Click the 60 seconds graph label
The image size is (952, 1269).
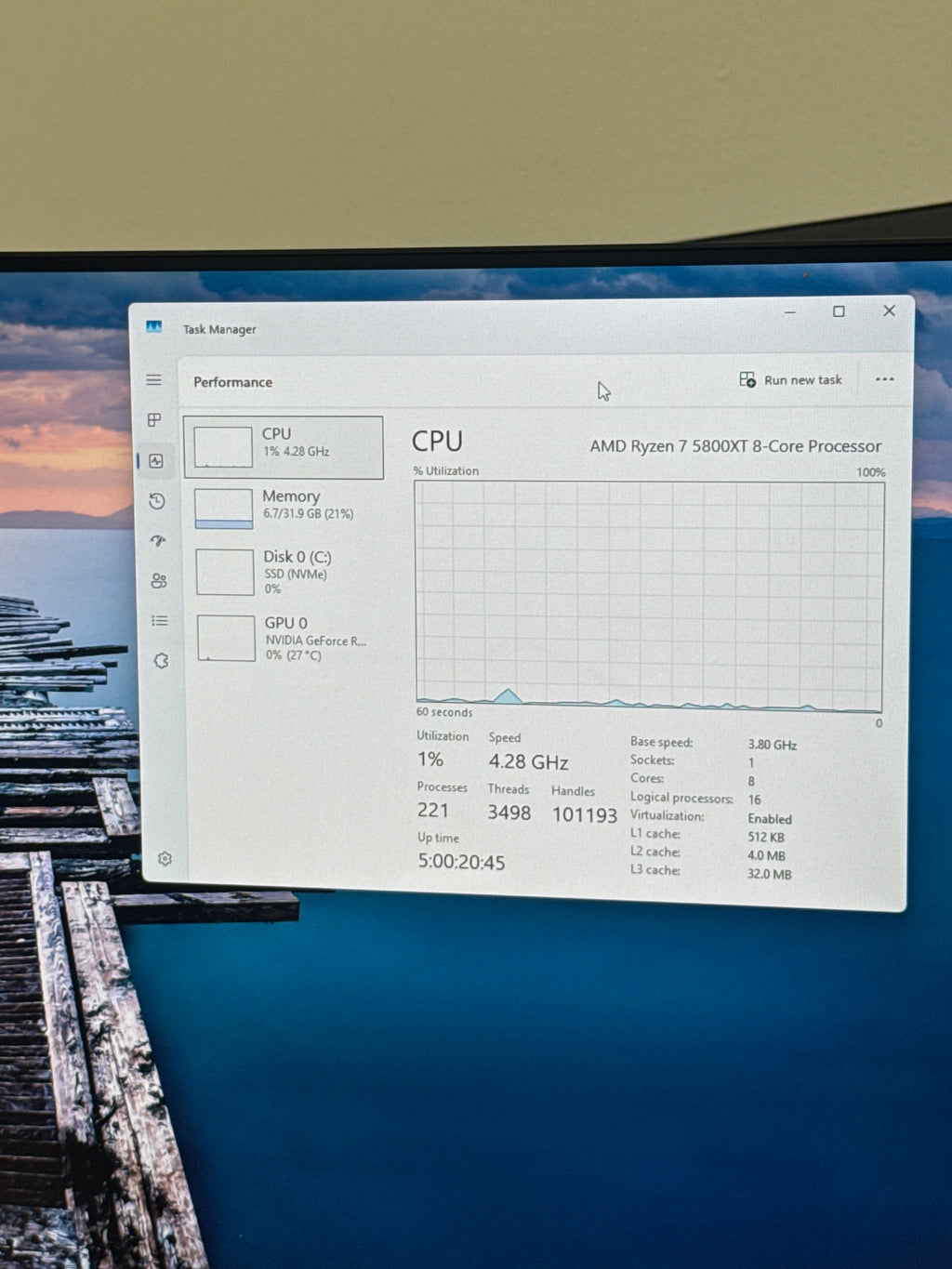click(444, 712)
